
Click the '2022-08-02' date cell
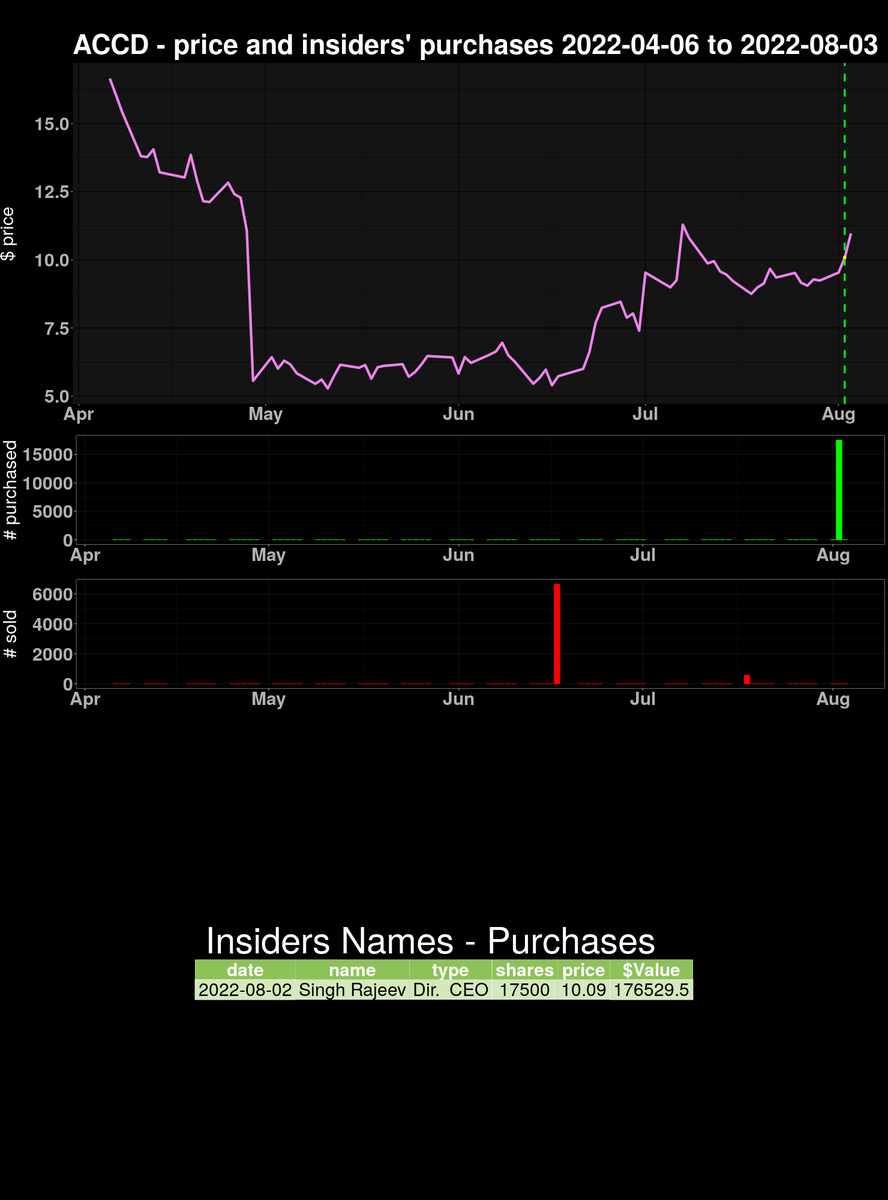click(x=245, y=990)
